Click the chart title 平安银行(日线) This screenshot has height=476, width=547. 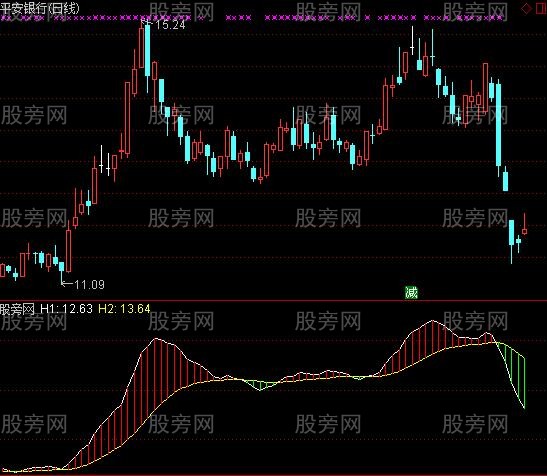(39, 8)
